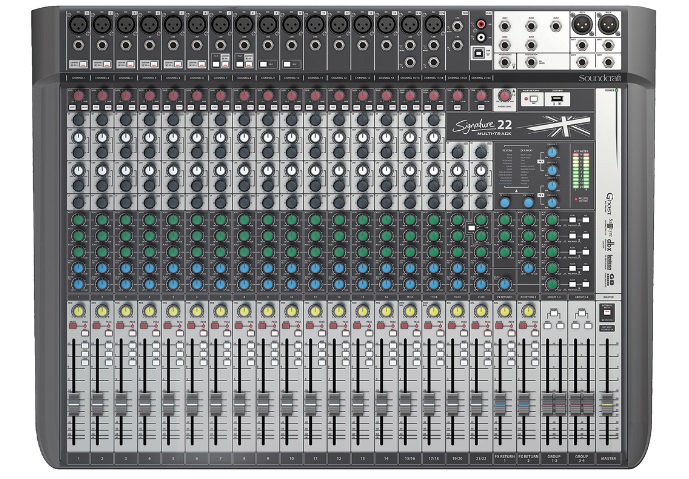Toggle the red mute button on channel 8
This screenshot has width=689, height=479.
(243, 327)
